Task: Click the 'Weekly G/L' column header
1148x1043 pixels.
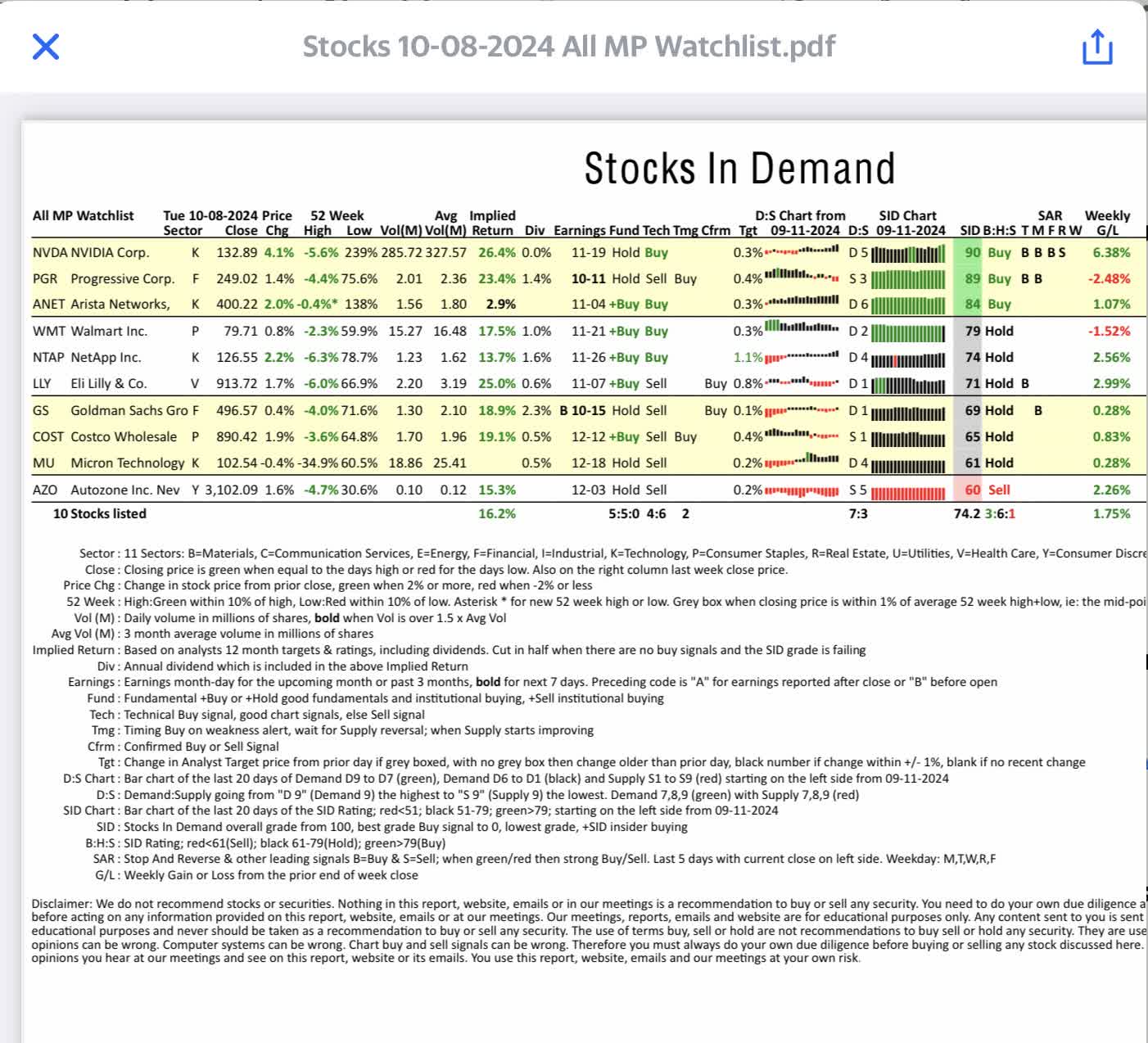Action: click(1107, 223)
